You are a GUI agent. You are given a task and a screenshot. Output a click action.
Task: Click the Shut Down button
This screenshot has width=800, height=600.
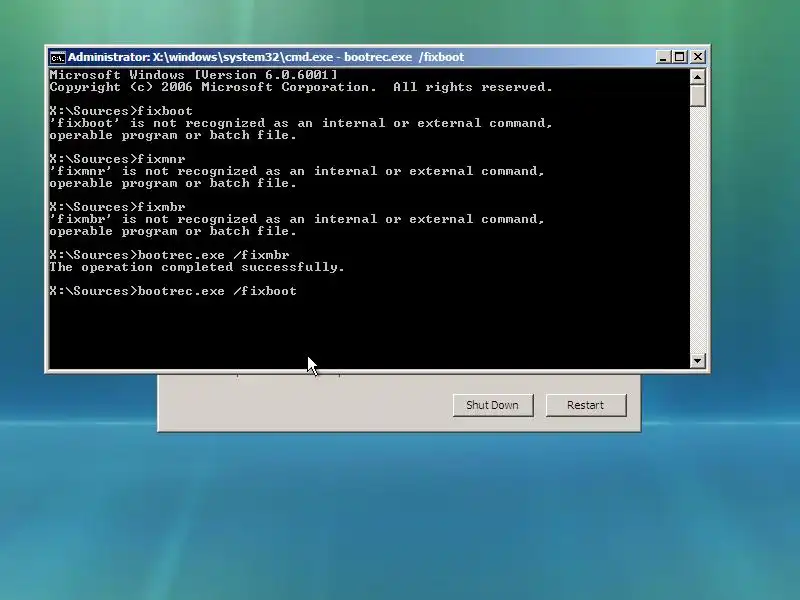[x=493, y=405]
